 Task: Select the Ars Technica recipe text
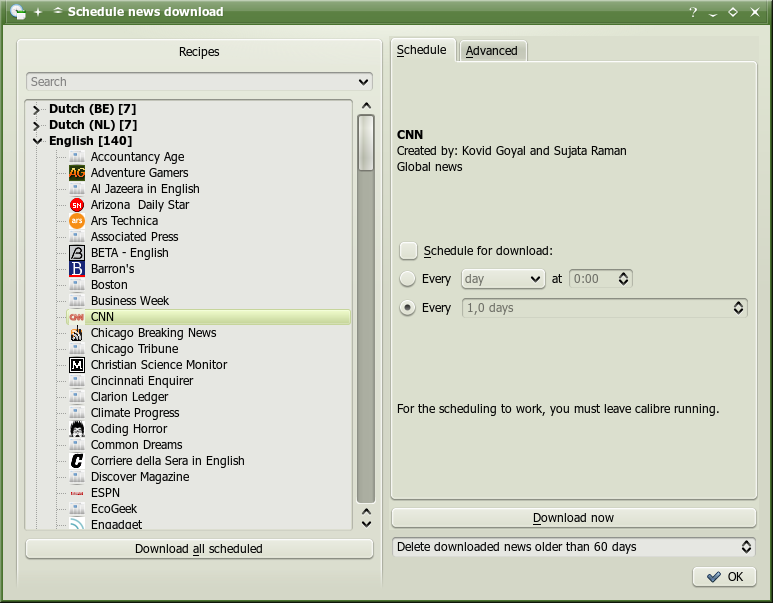(x=124, y=221)
